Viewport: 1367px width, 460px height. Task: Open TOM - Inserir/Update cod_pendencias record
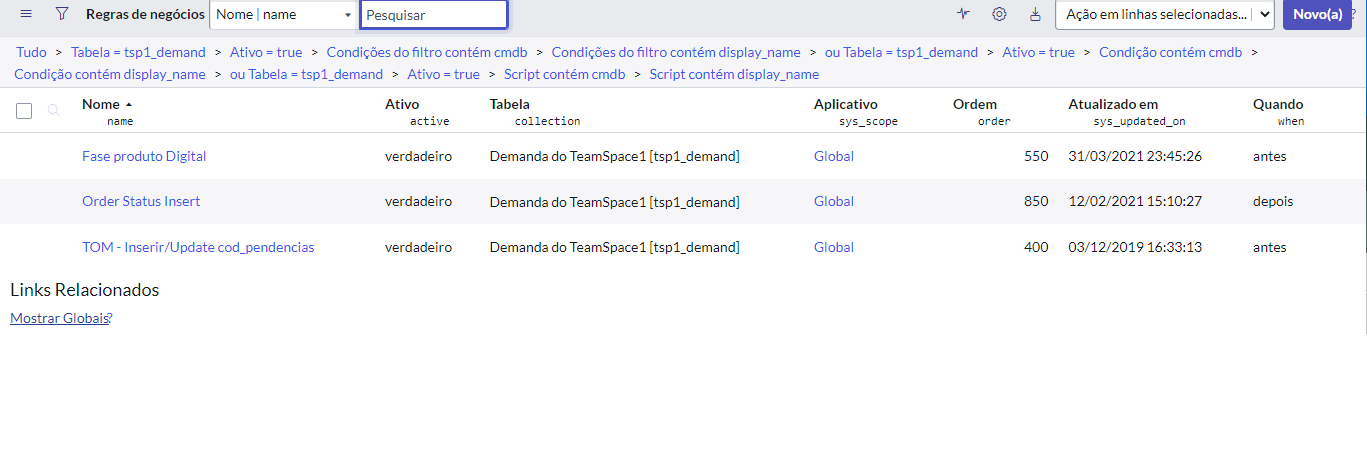198,247
